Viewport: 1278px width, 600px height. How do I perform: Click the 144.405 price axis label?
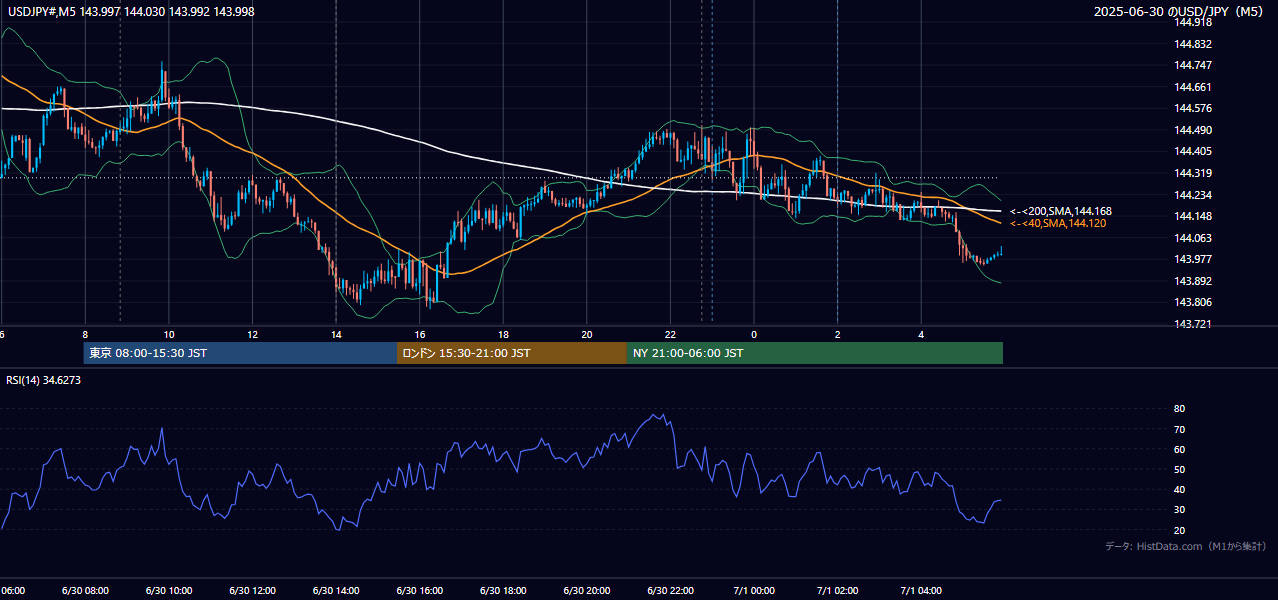pyautogui.click(x=1194, y=152)
